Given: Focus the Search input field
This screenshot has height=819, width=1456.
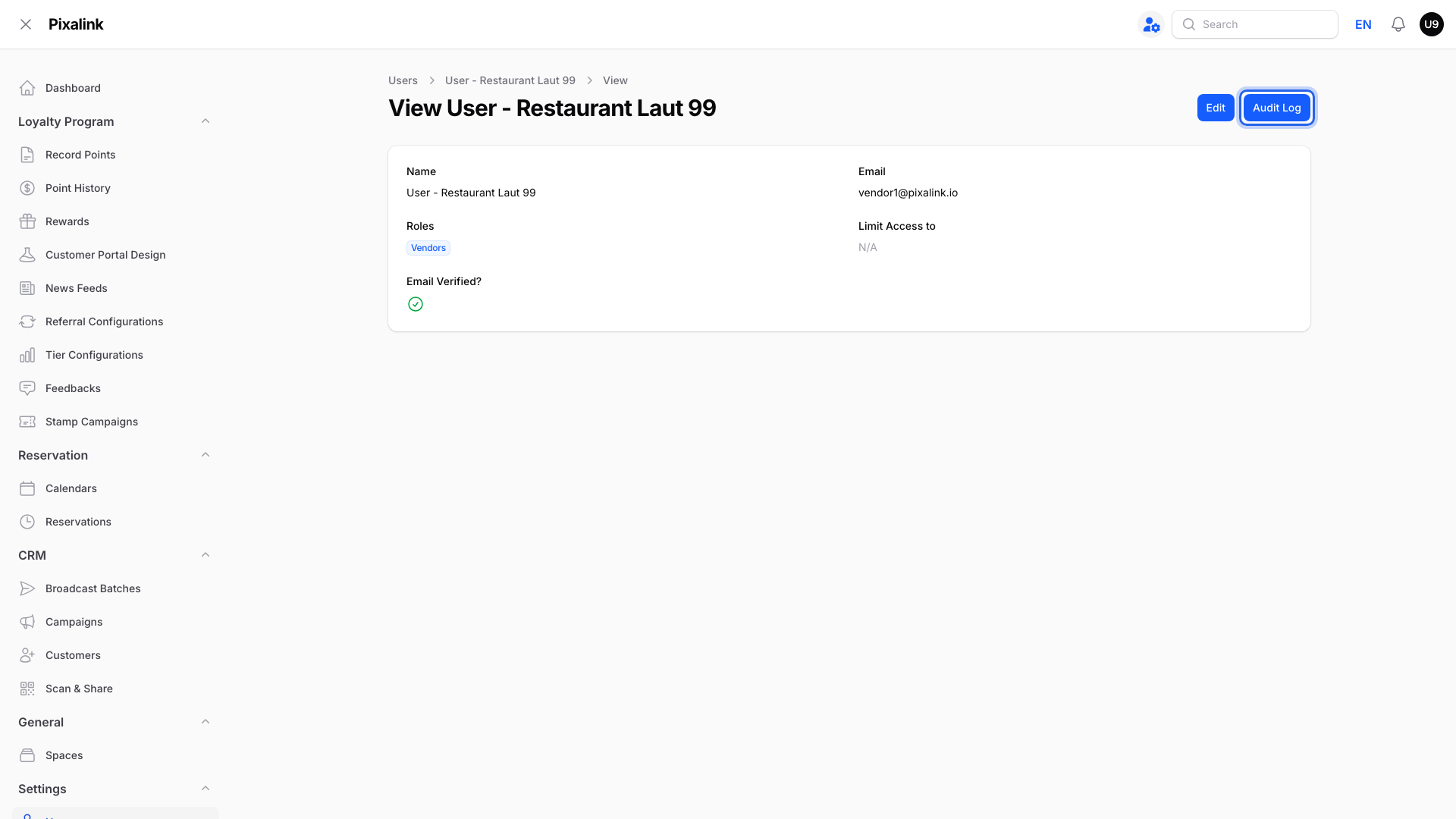Looking at the screenshot, I should tap(1255, 24).
